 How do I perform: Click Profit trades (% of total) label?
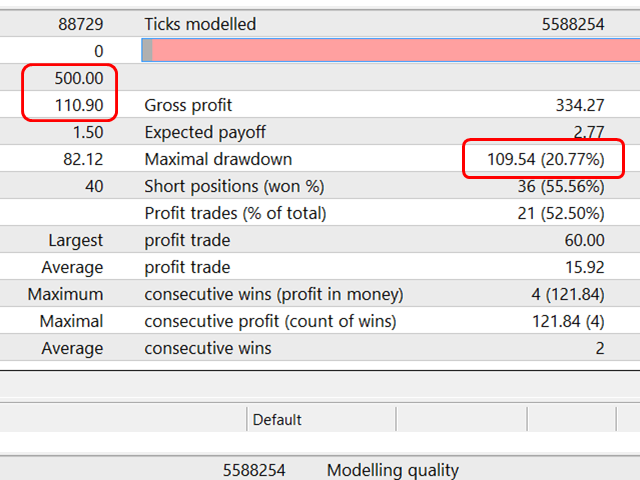[235, 213]
